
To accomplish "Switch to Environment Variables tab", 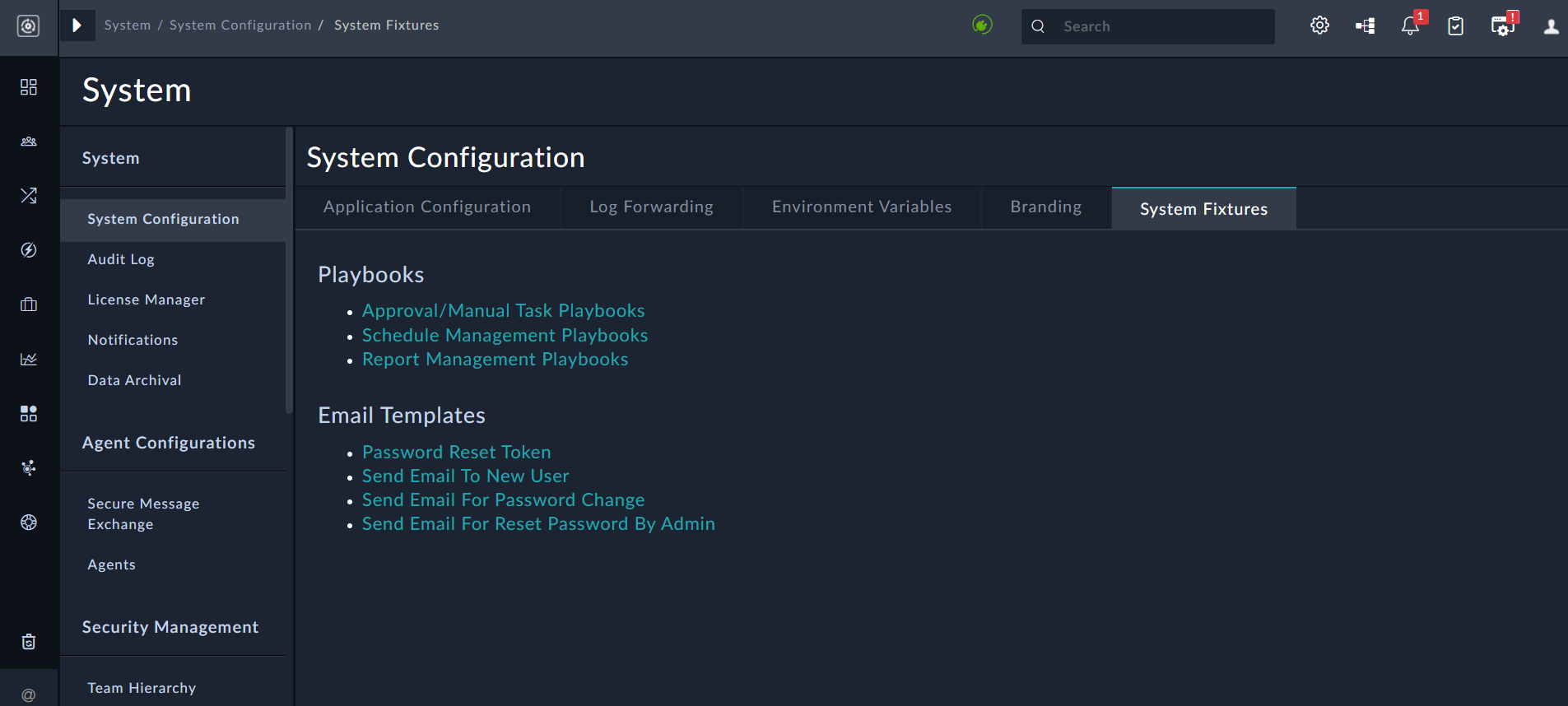I will (861, 207).
